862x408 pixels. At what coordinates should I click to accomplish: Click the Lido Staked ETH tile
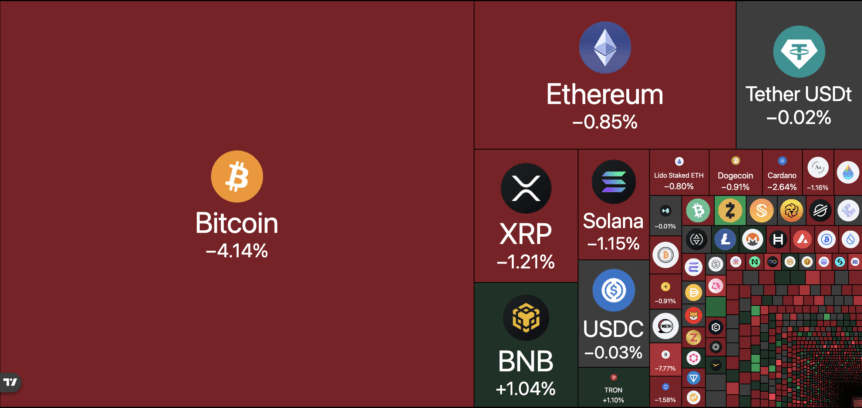(x=679, y=172)
